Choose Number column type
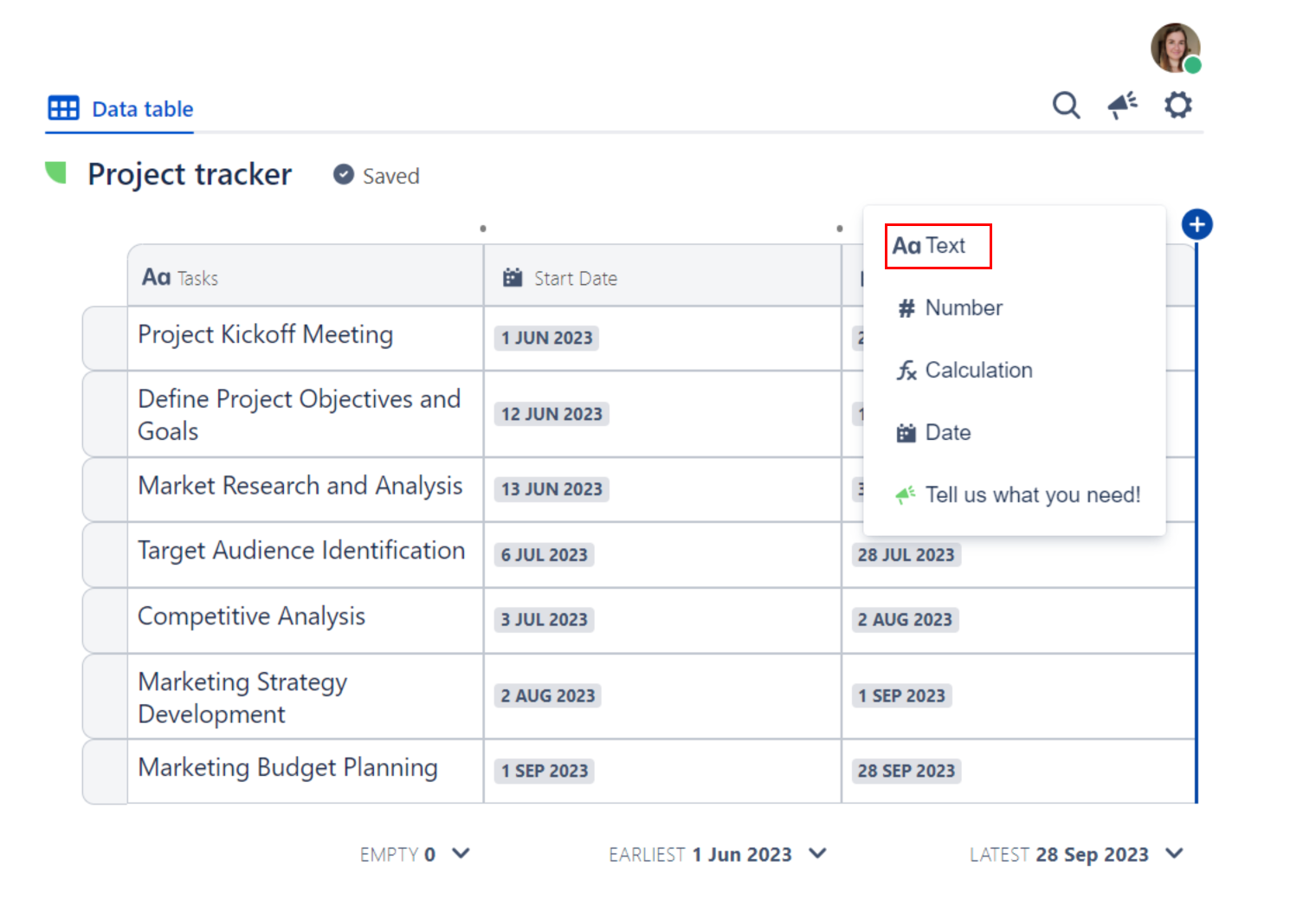The width and height of the screenshot is (1316, 924). pos(963,308)
